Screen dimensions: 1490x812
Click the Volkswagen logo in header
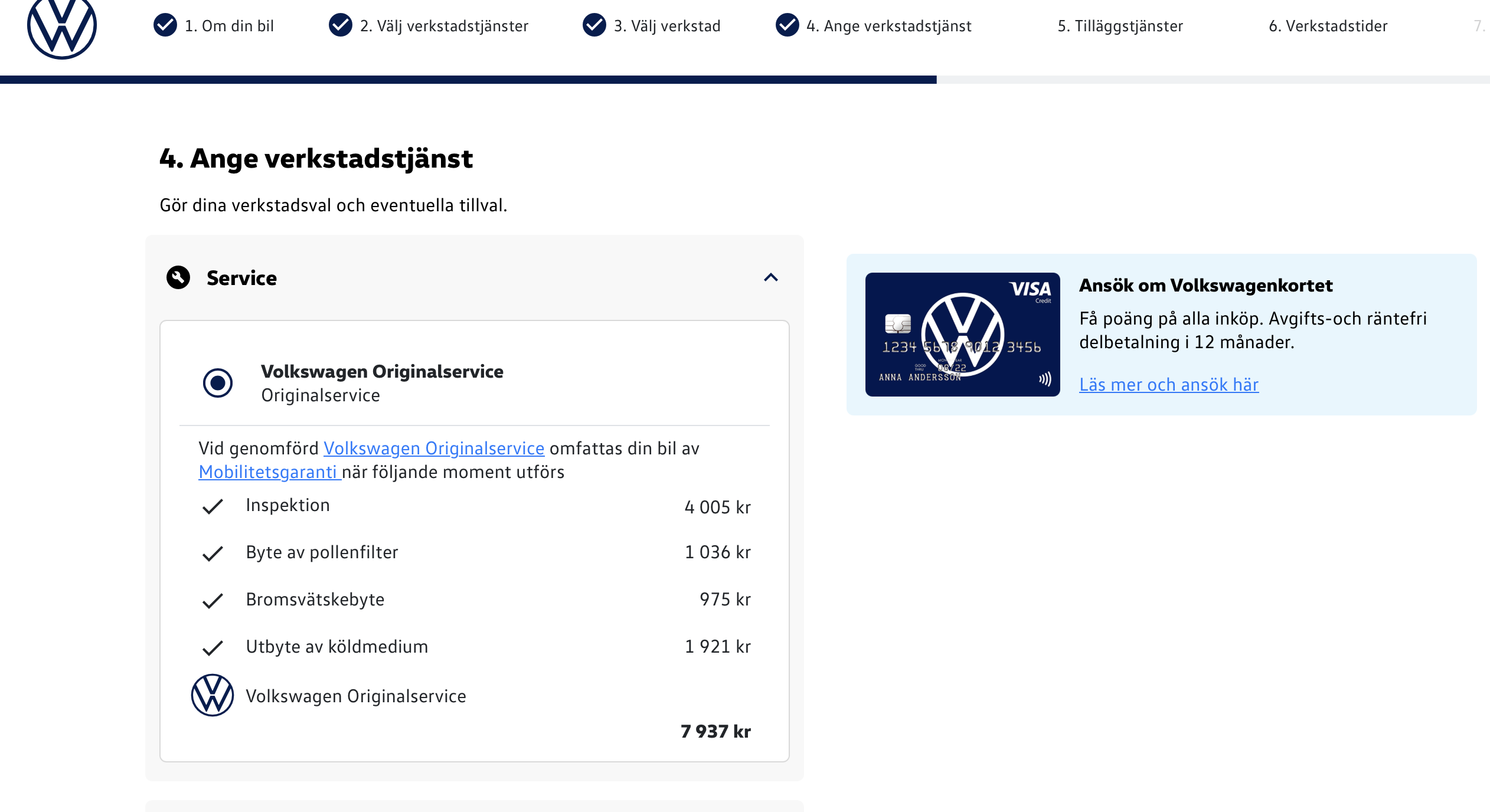(x=62, y=26)
